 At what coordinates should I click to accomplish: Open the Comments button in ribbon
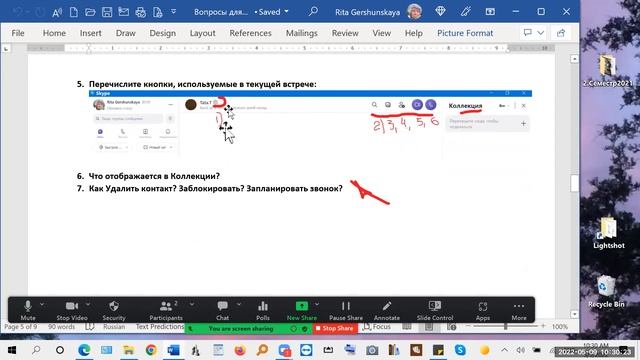pyautogui.click(x=528, y=33)
